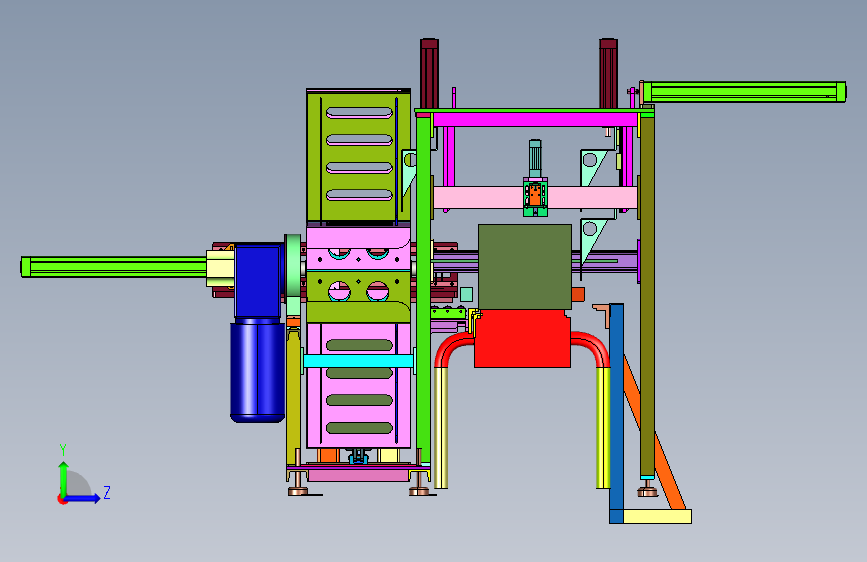Screen dimensions: 867x562
Task: Click the small teal motor on pink beam
Action: click(x=535, y=158)
